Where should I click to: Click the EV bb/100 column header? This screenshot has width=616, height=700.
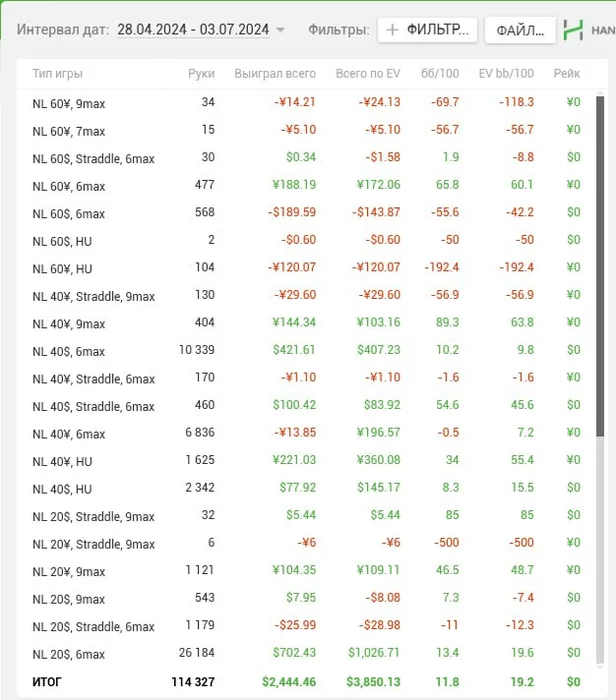click(506, 74)
